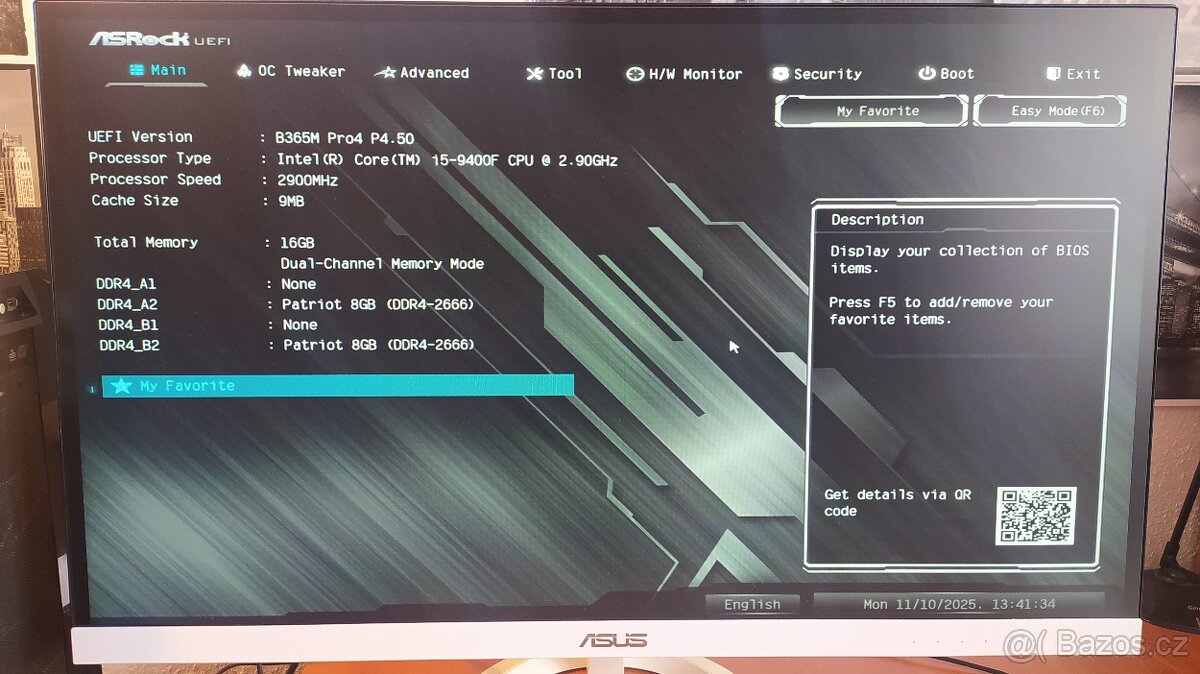Click the Security shield icon
The image size is (1200, 674).
pos(779,73)
